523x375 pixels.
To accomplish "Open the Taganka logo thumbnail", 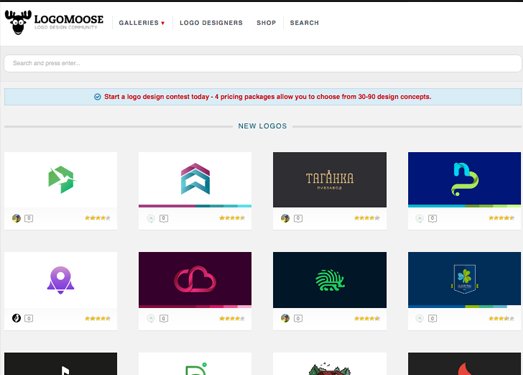I will pyautogui.click(x=330, y=180).
